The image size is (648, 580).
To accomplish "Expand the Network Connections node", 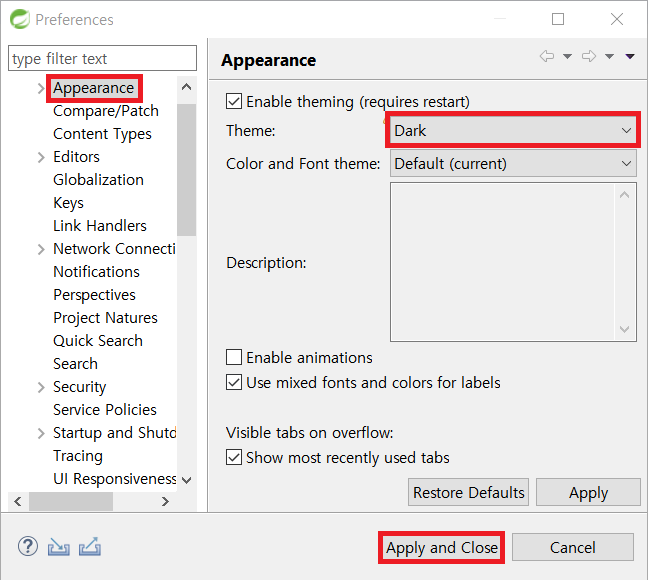I will pos(41,249).
